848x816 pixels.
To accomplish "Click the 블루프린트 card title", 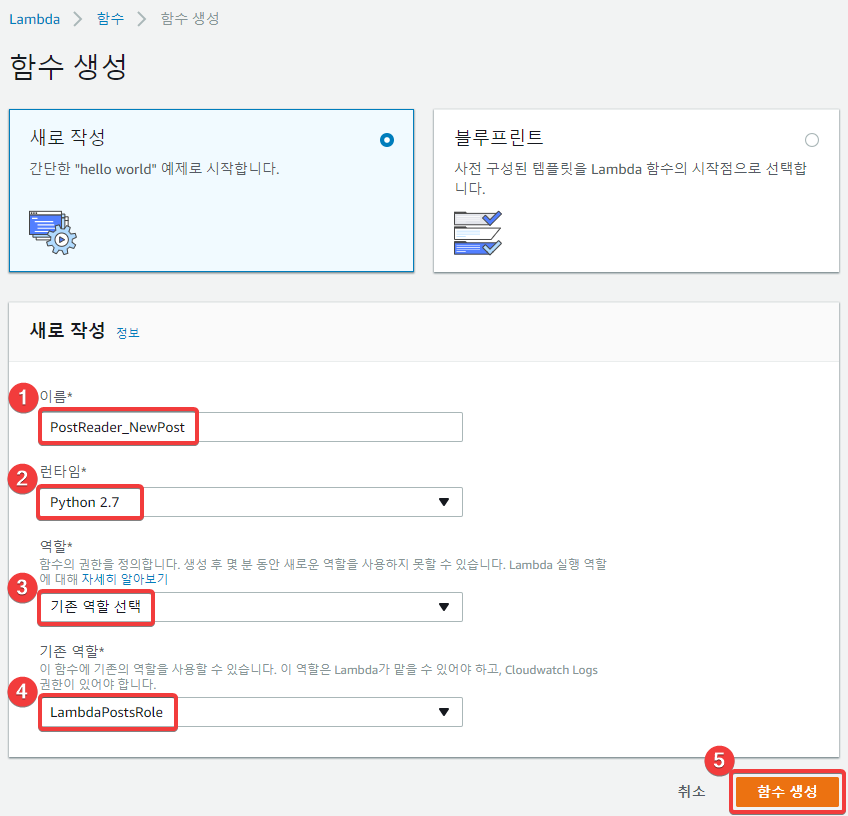I will click(499, 137).
